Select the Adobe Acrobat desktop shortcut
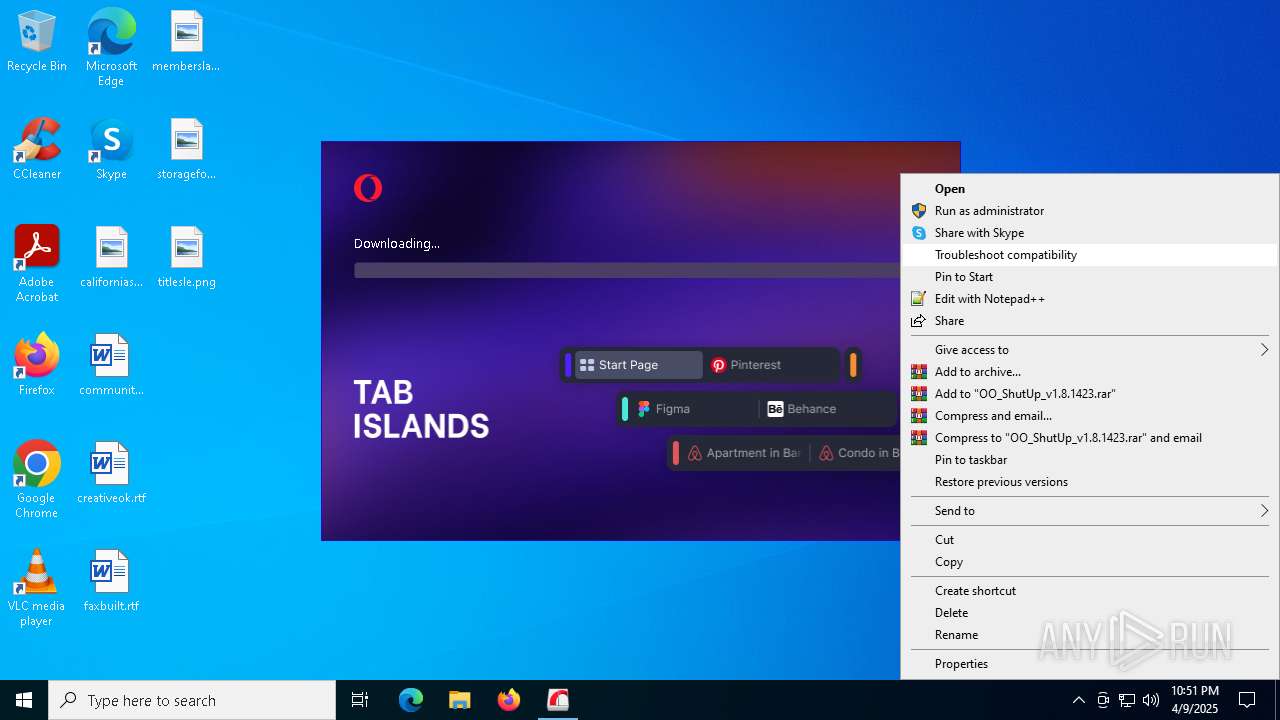 (37, 264)
